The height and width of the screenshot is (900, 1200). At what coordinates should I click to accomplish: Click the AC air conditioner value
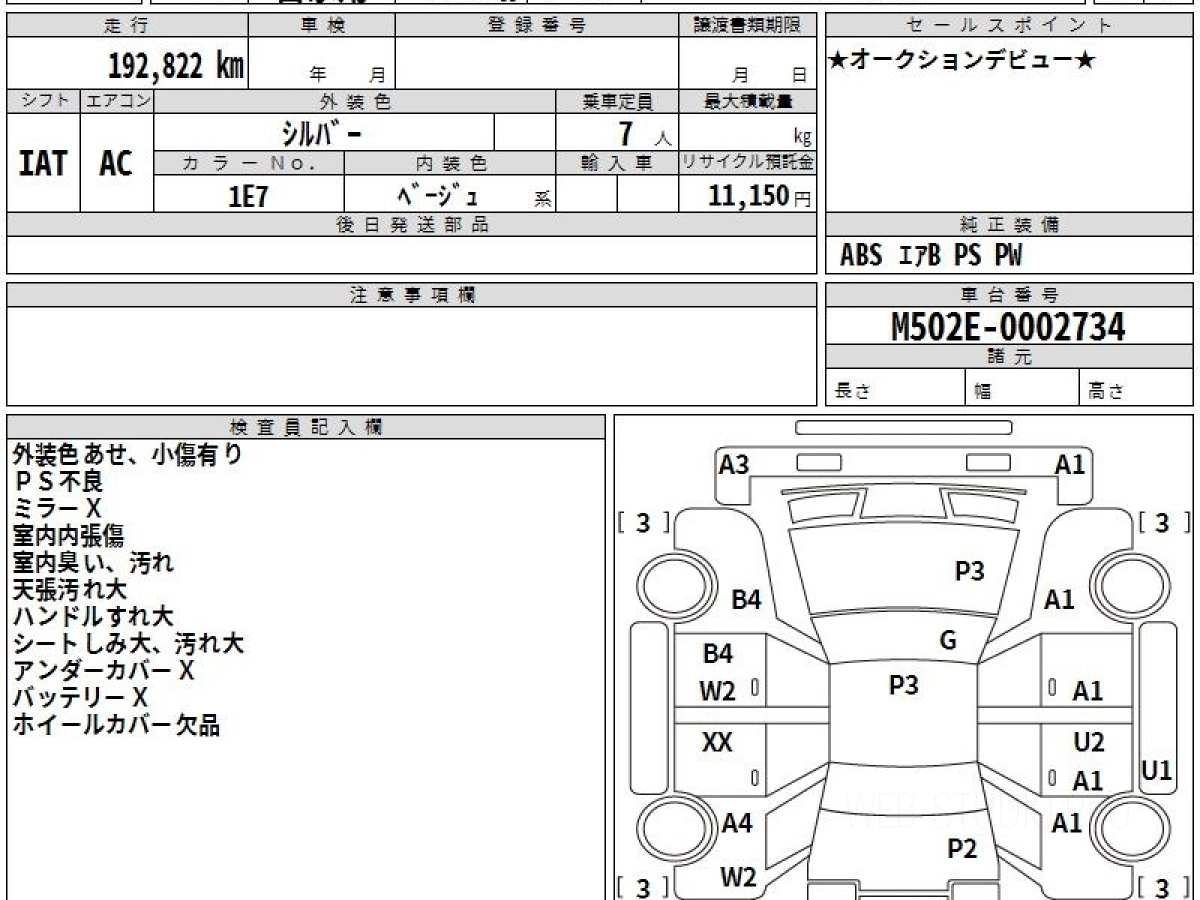116,163
